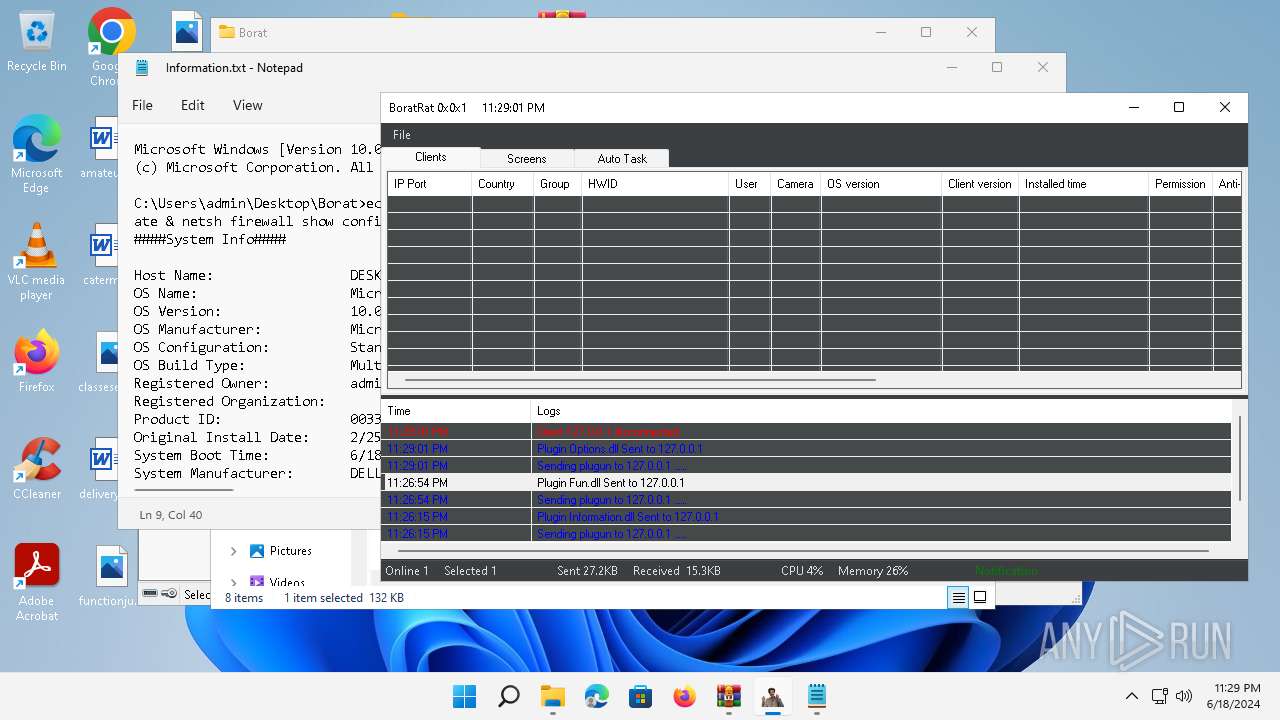The height and width of the screenshot is (720, 1280).
Task: Select the Clients tab
Action: click(431, 157)
